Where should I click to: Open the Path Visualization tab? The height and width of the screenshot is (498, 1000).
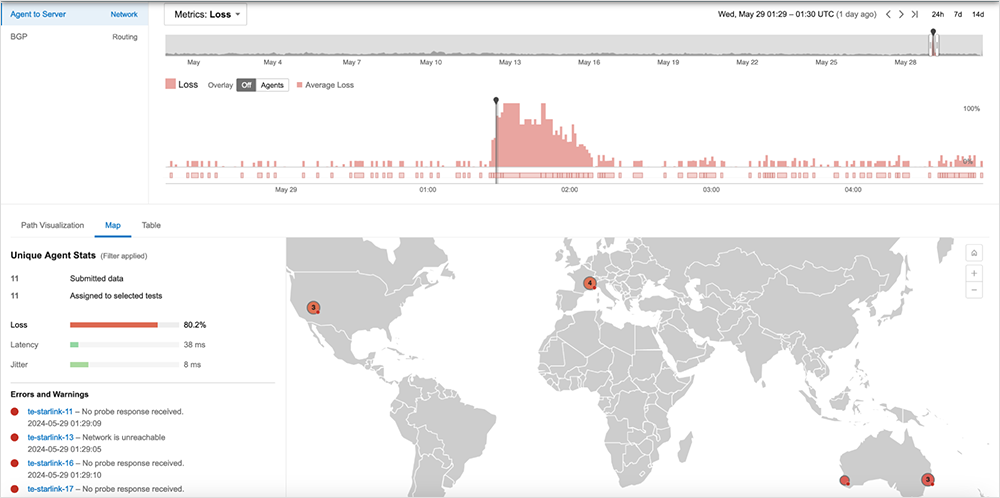[52, 225]
